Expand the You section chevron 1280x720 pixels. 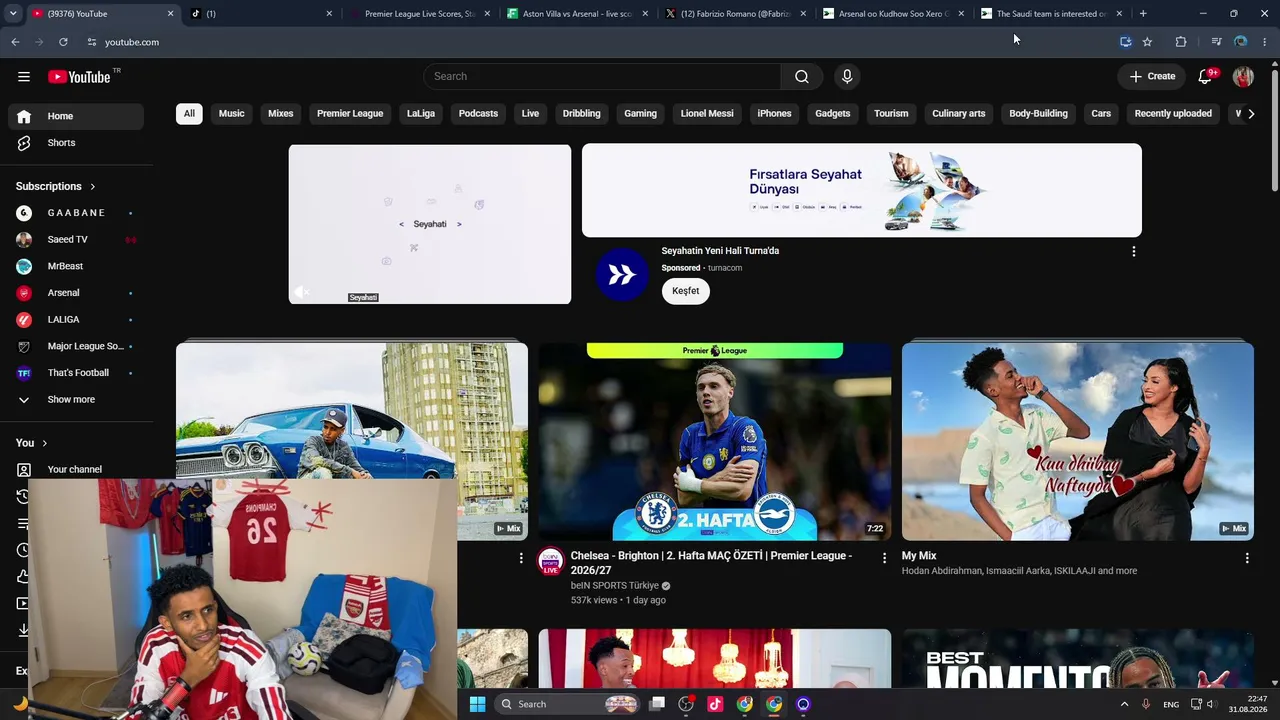click(44, 443)
